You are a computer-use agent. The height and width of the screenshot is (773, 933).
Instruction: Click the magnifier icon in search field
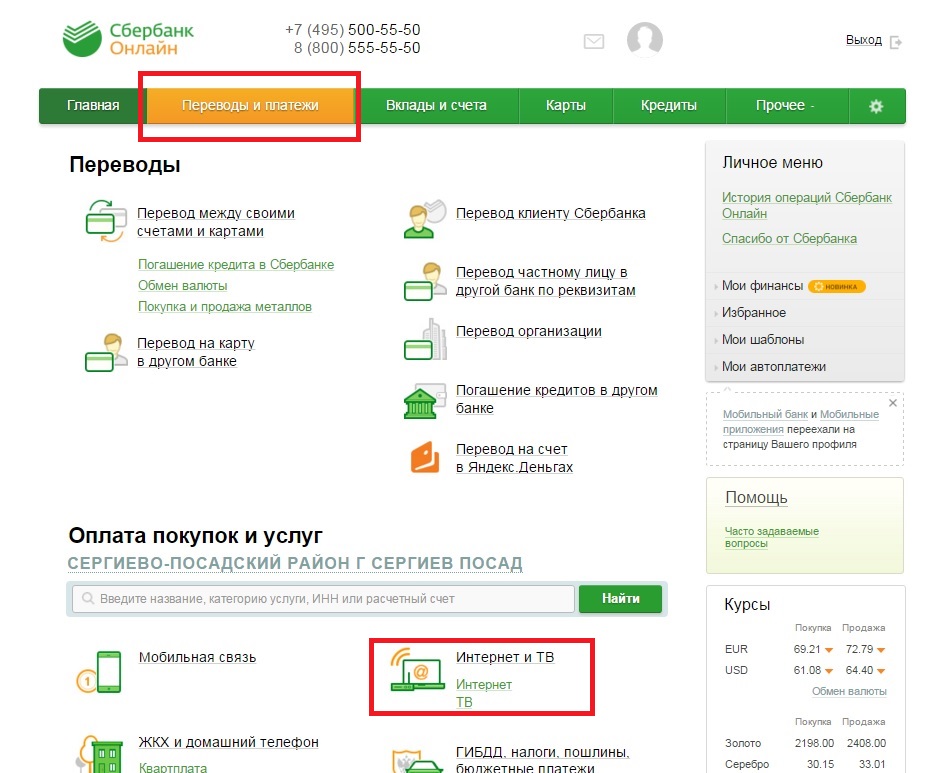(88, 598)
